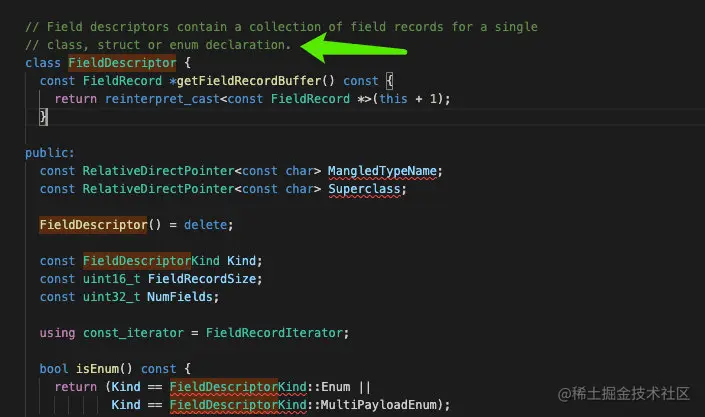Click the public: access specifier

click(49, 153)
